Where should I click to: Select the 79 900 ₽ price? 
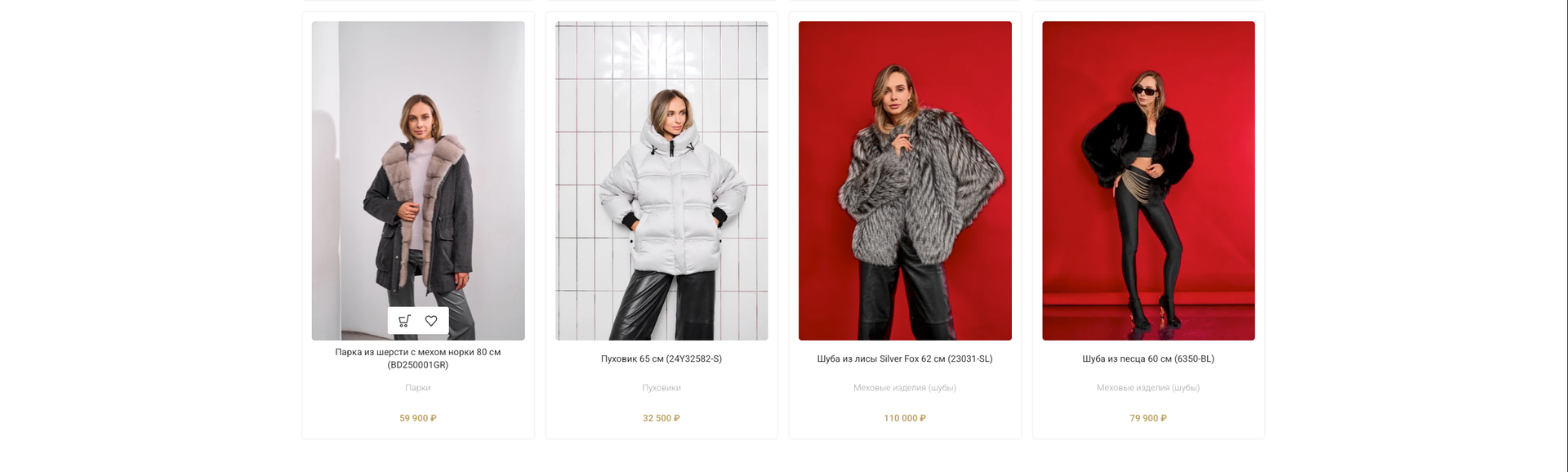tap(1148, 418)
